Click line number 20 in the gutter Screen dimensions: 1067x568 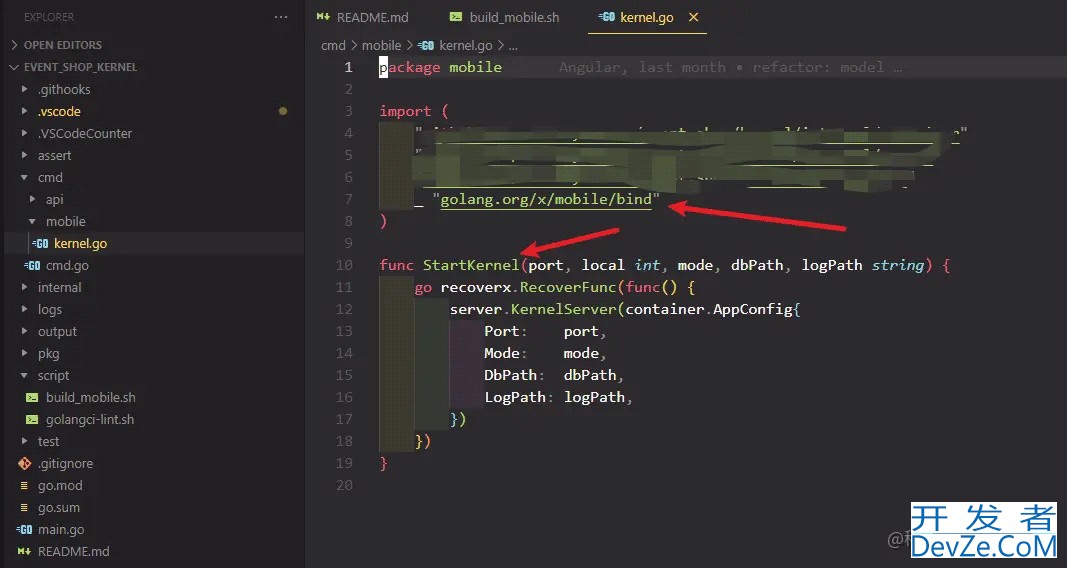click(x=344, y=485)
